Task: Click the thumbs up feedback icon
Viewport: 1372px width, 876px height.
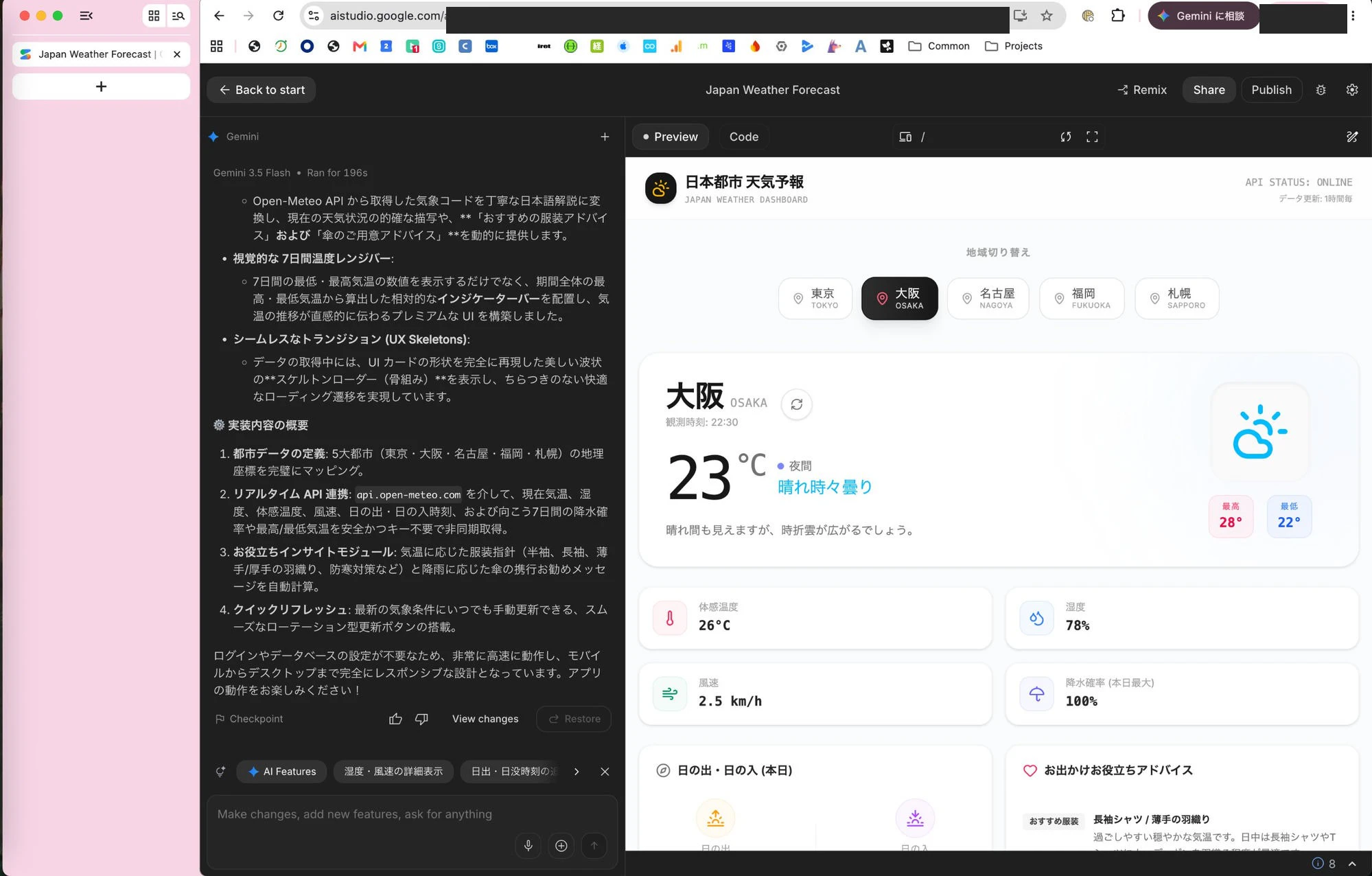Action: pos(395,719)
